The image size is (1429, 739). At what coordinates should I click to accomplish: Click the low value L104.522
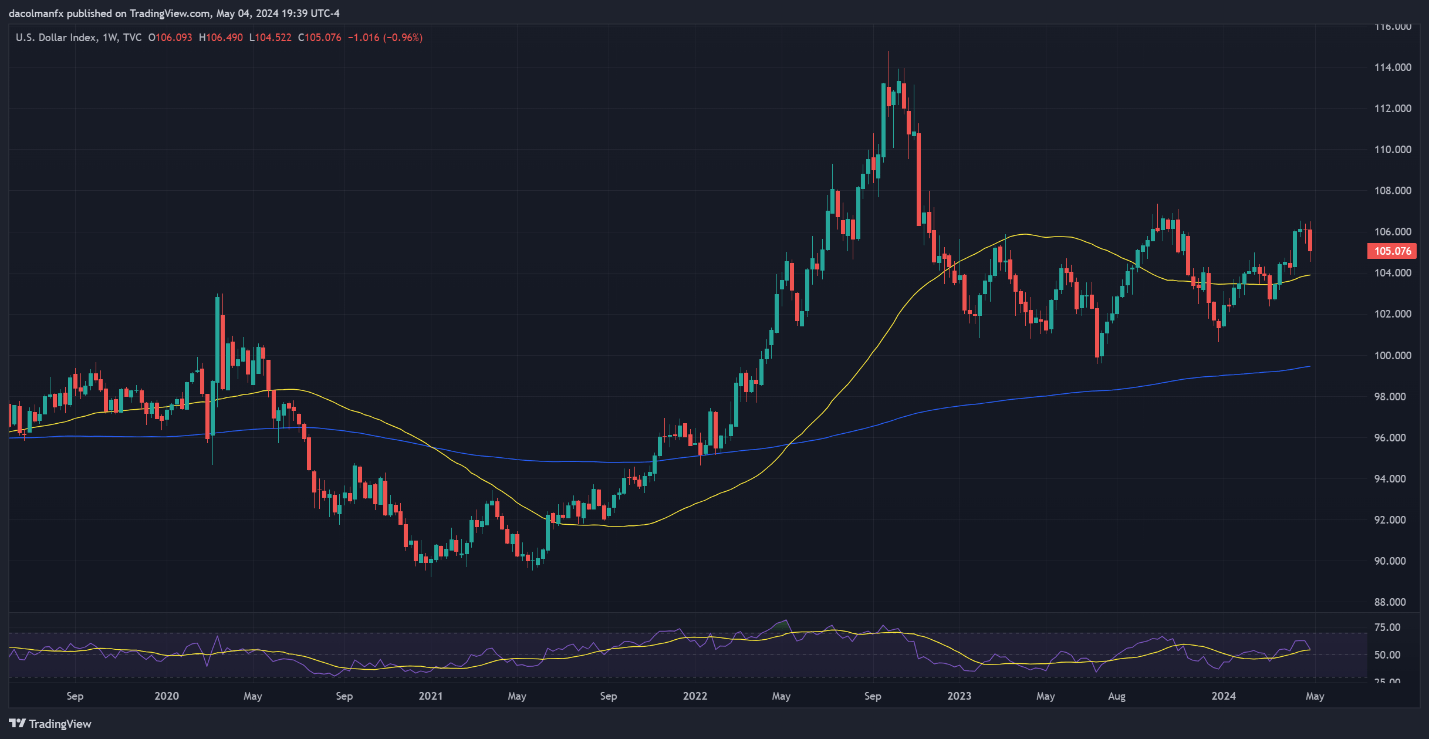(x=269, y=37)
